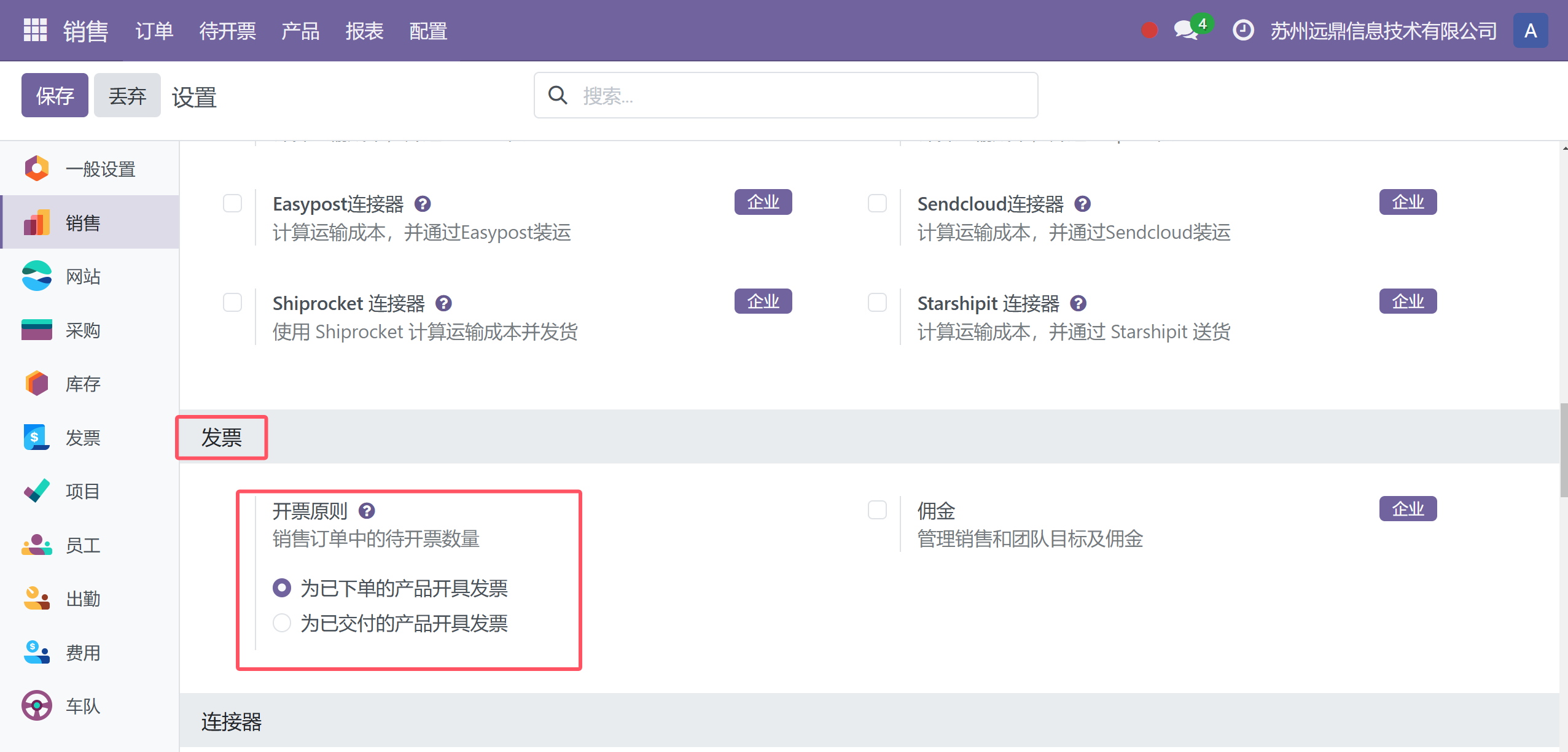Click help icon beside Easypost连接器
Image resolution: width=1568 pixels, height=752 pixels.
(423, 204)
